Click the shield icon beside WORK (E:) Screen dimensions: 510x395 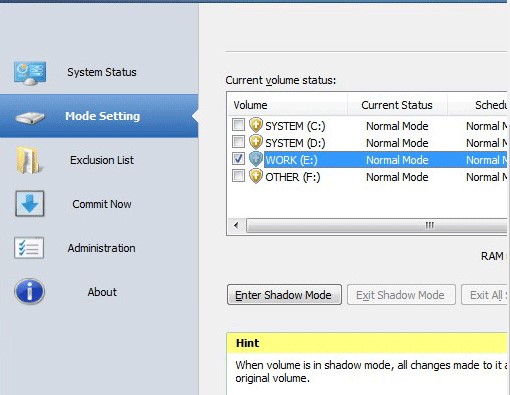(x=256, y=159)
